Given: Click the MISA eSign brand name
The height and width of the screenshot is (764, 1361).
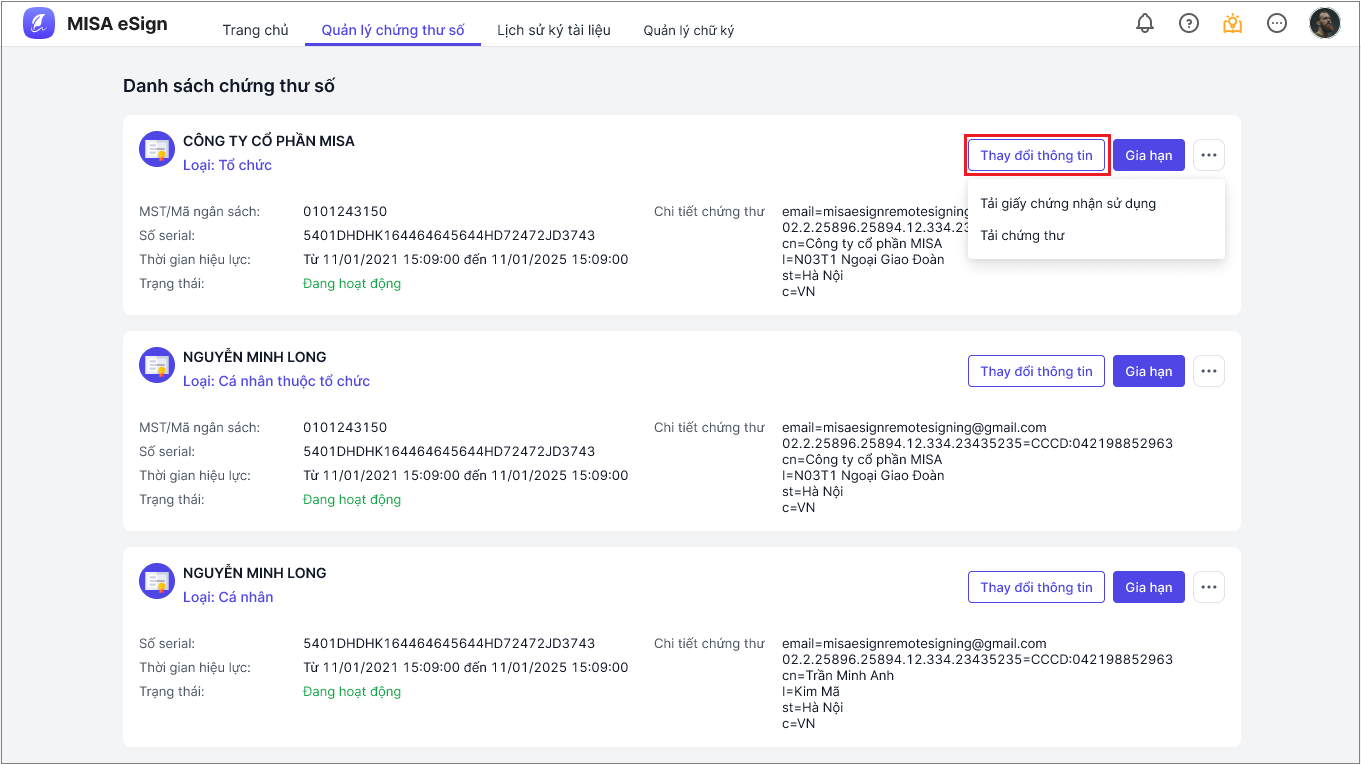Looking at the screenshot, I should click(x=117, y=23).
